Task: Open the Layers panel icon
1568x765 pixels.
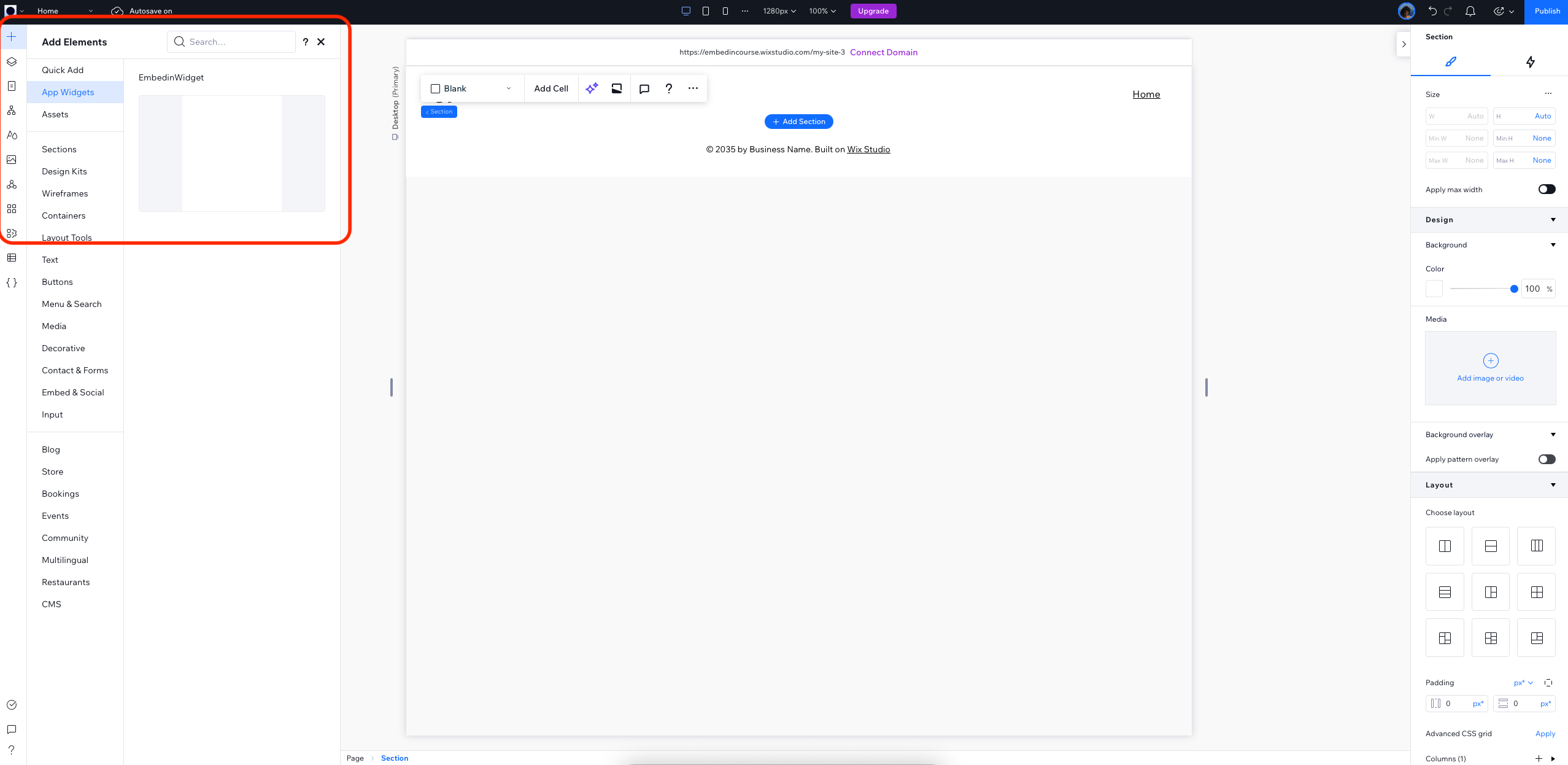Action: coord(12,61)
